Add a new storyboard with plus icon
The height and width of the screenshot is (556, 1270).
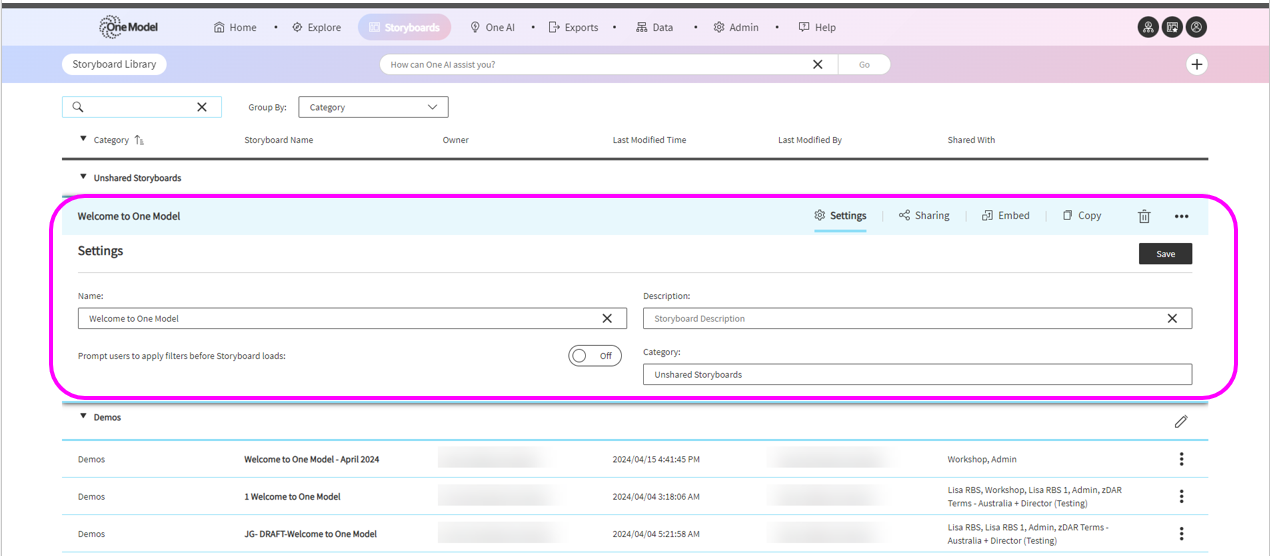[1197, 64]
